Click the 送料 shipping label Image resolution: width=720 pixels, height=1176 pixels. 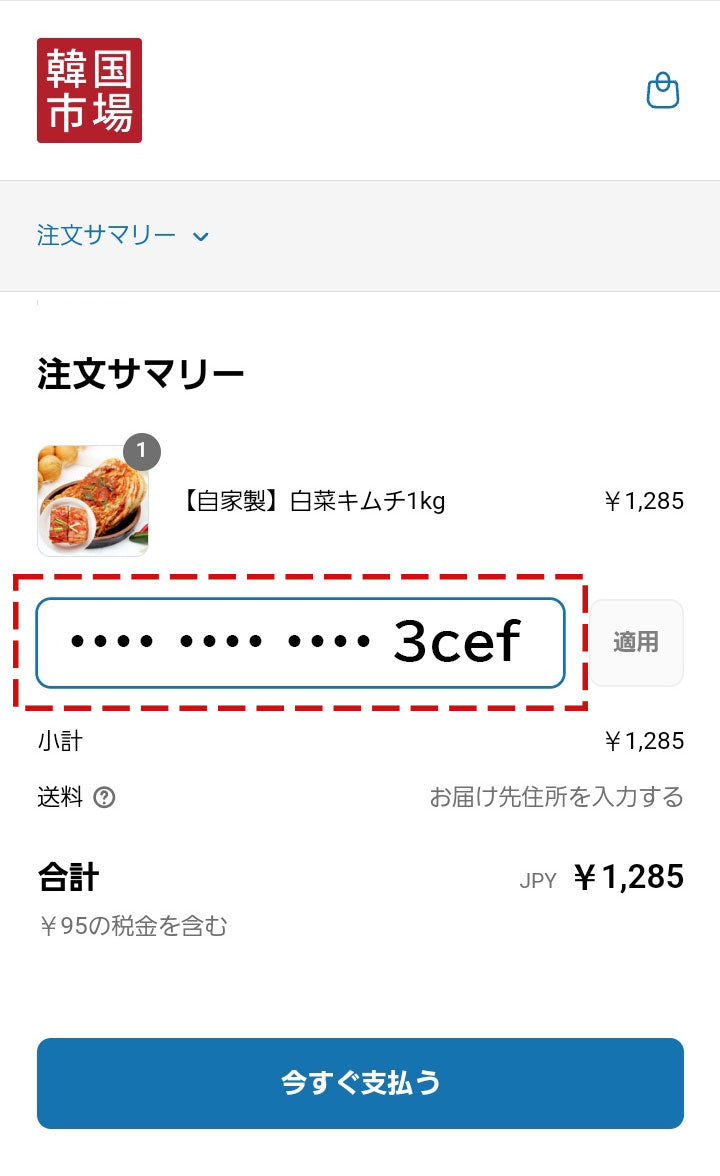(x=60, y=796)
